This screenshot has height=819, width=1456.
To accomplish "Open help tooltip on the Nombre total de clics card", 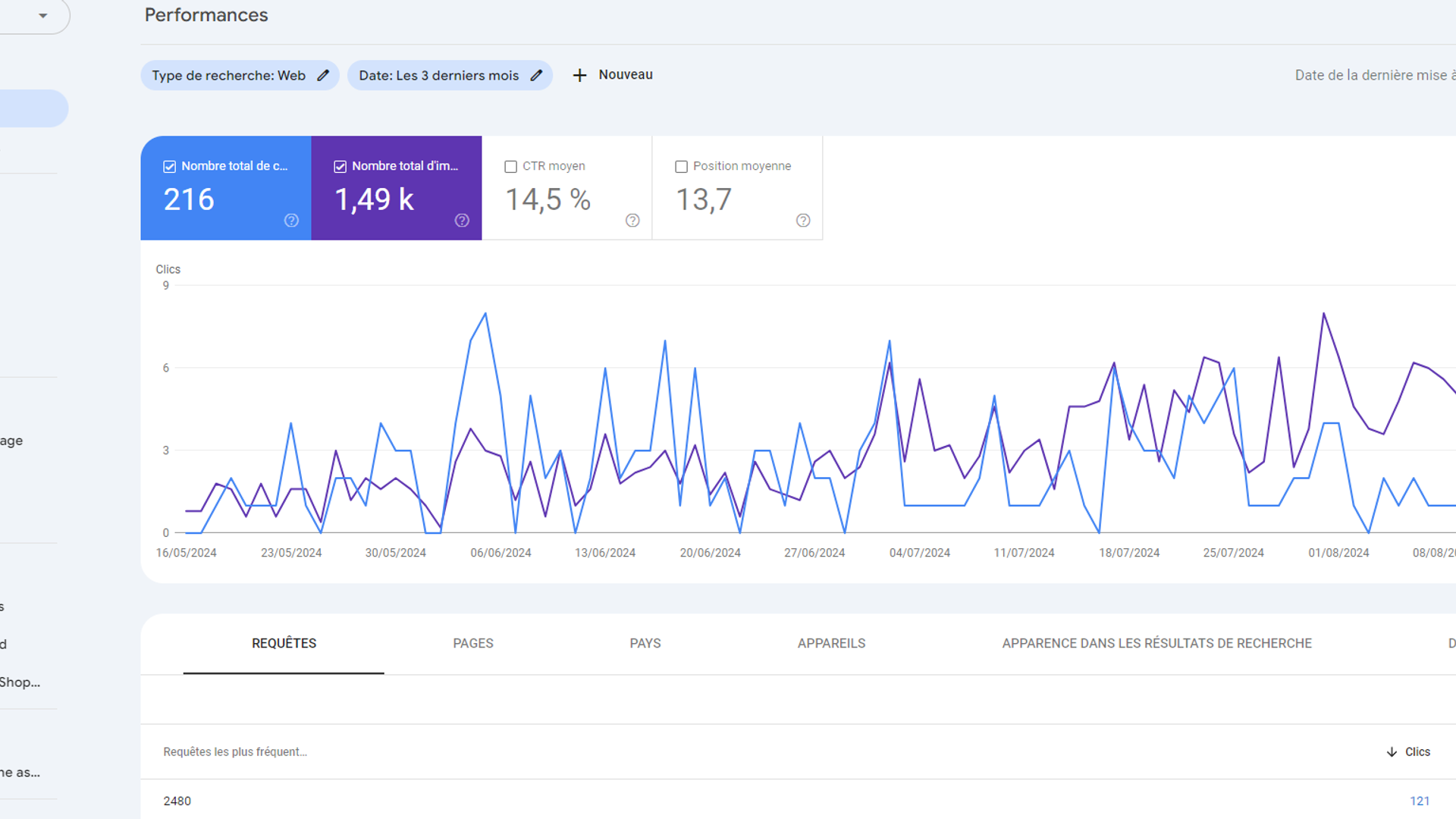I will 290,221.
